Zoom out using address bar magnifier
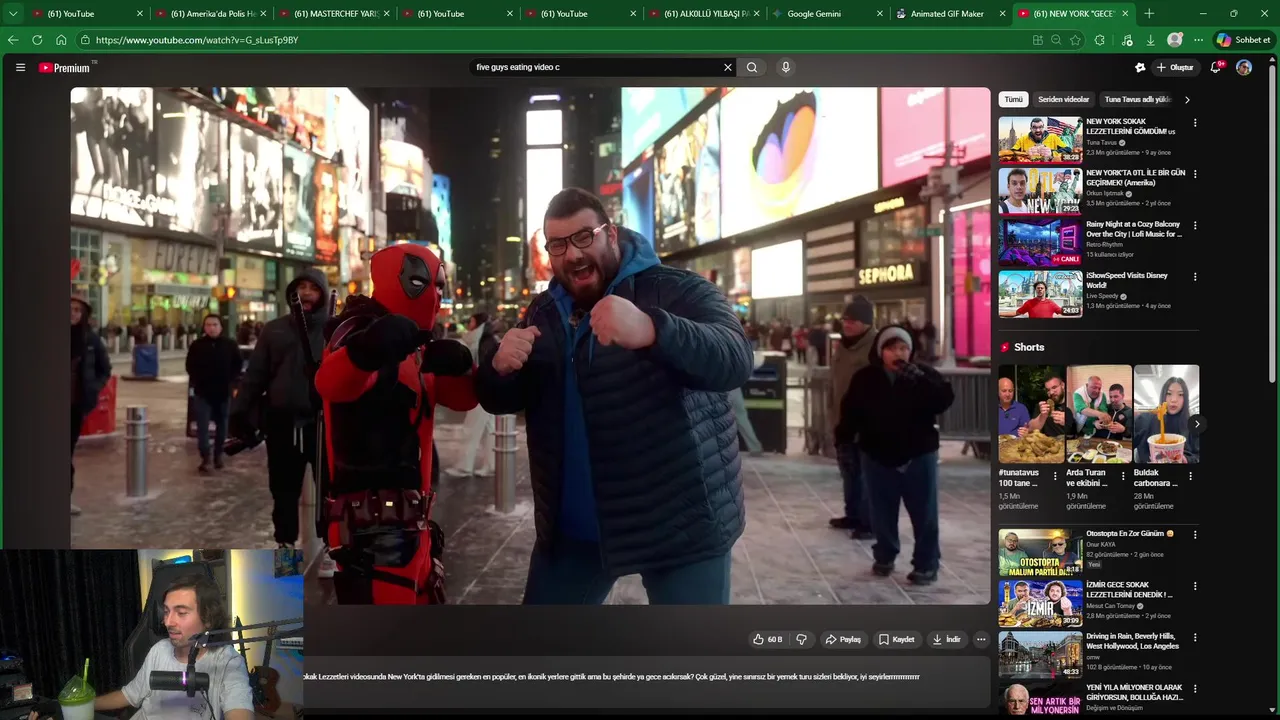This screenshot has height=720, width=1280. coord(1056,40)
